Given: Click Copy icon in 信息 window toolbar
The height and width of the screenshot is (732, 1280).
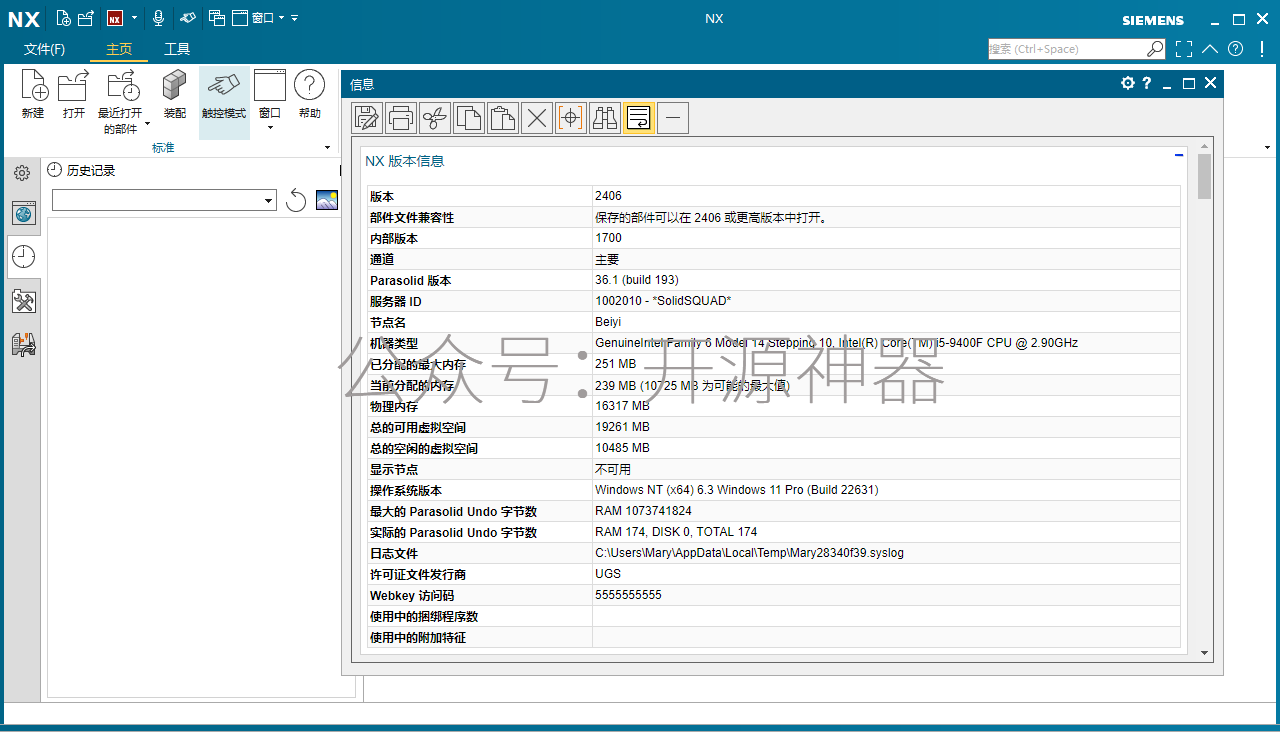Looking at the screenshot, I should [x=469, y=118].
